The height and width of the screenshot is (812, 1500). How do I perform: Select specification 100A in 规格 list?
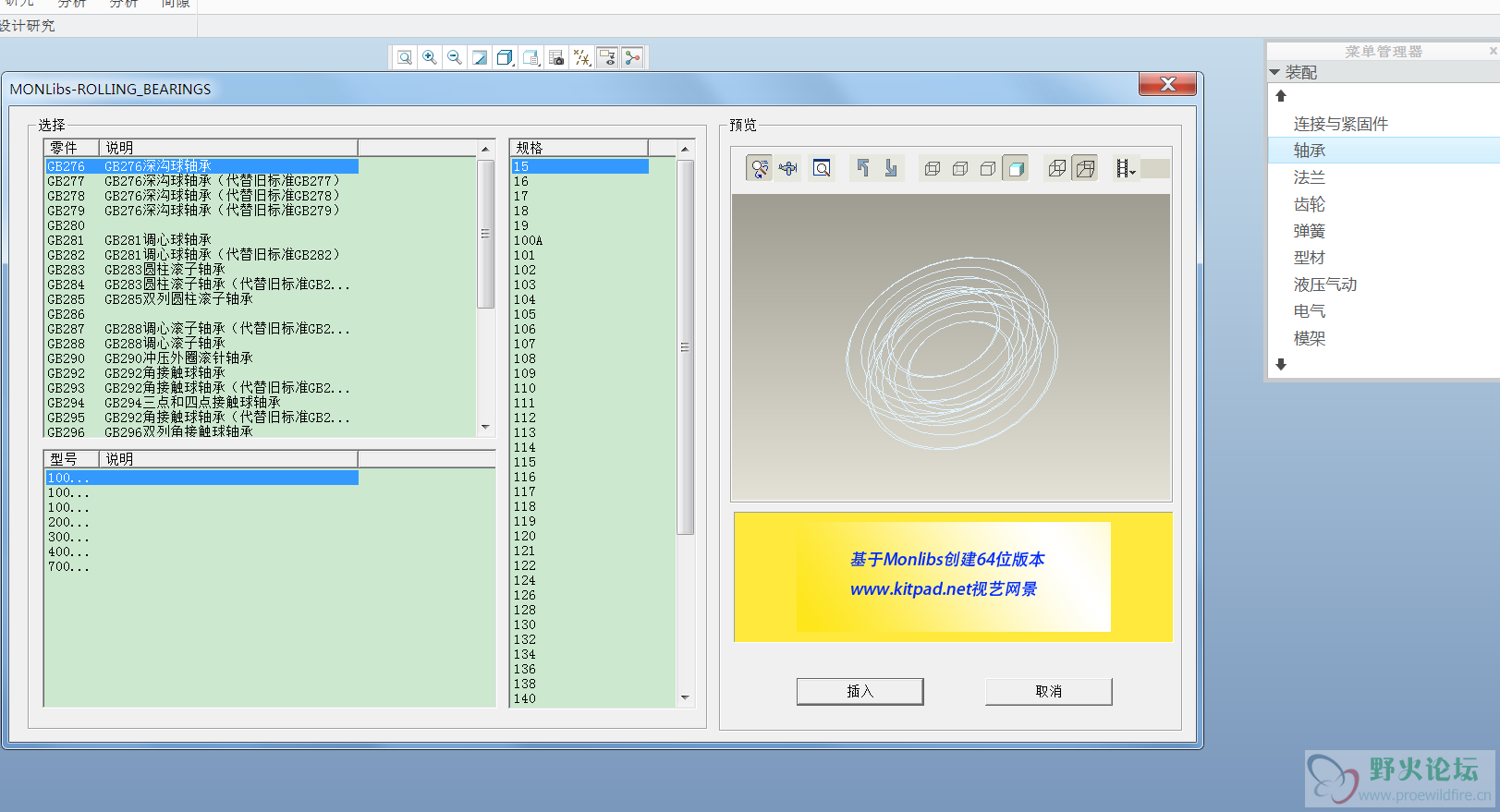coord(579,240)
